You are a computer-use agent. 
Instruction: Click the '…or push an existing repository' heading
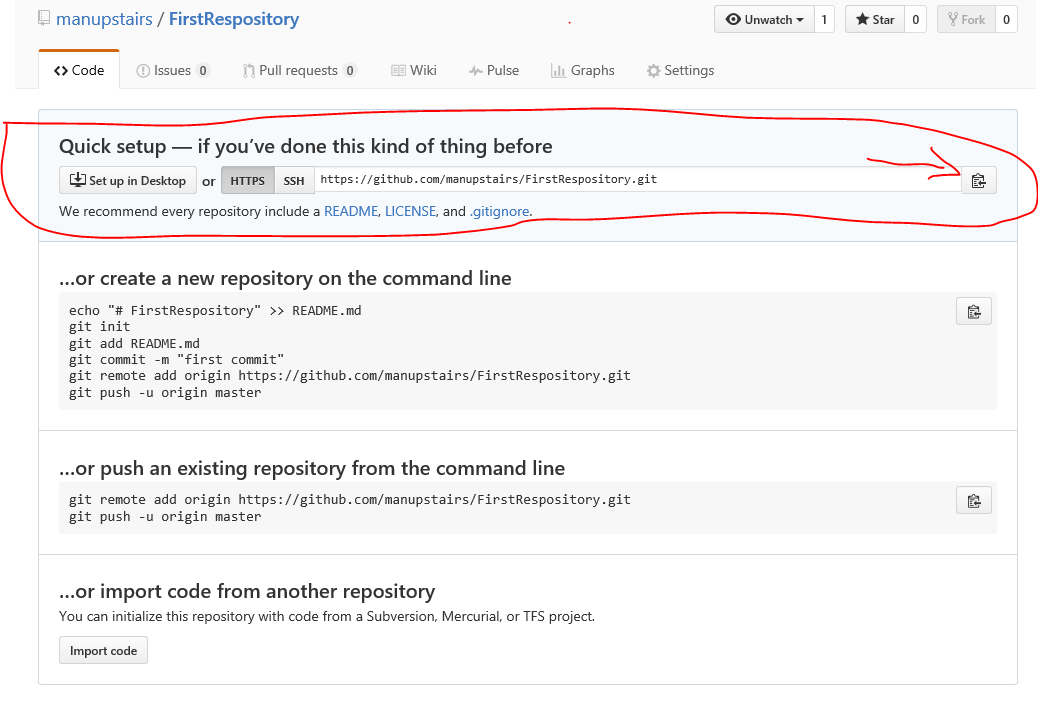coord(312,468)
